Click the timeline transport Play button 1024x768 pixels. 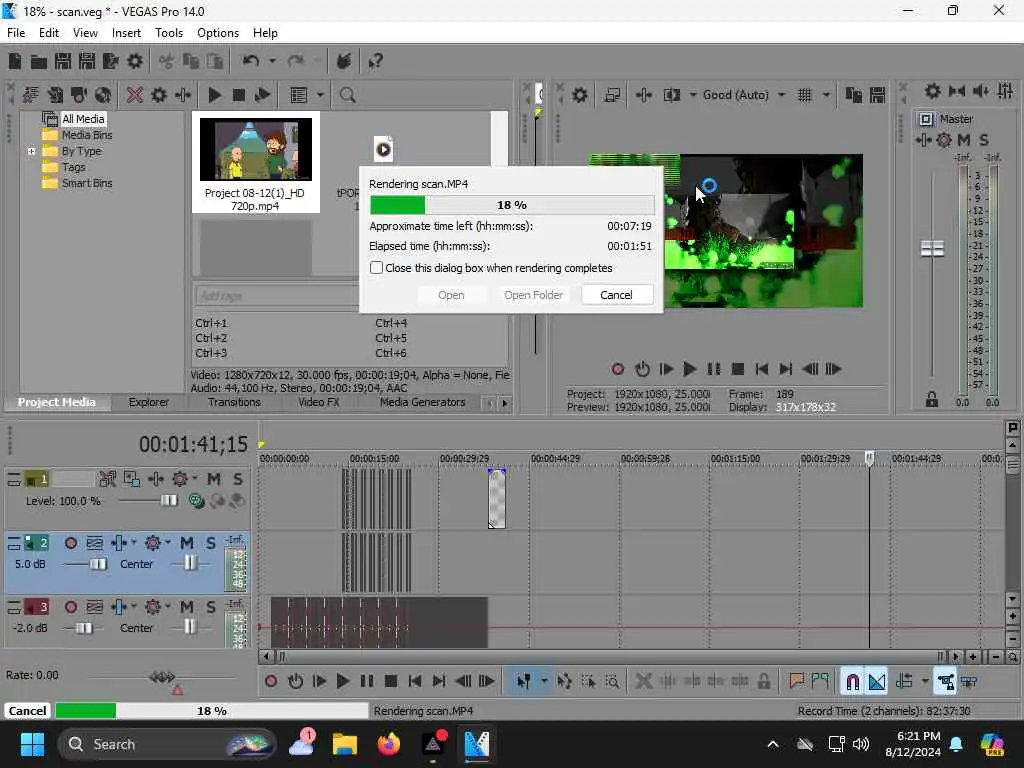[x=342, y=682]
